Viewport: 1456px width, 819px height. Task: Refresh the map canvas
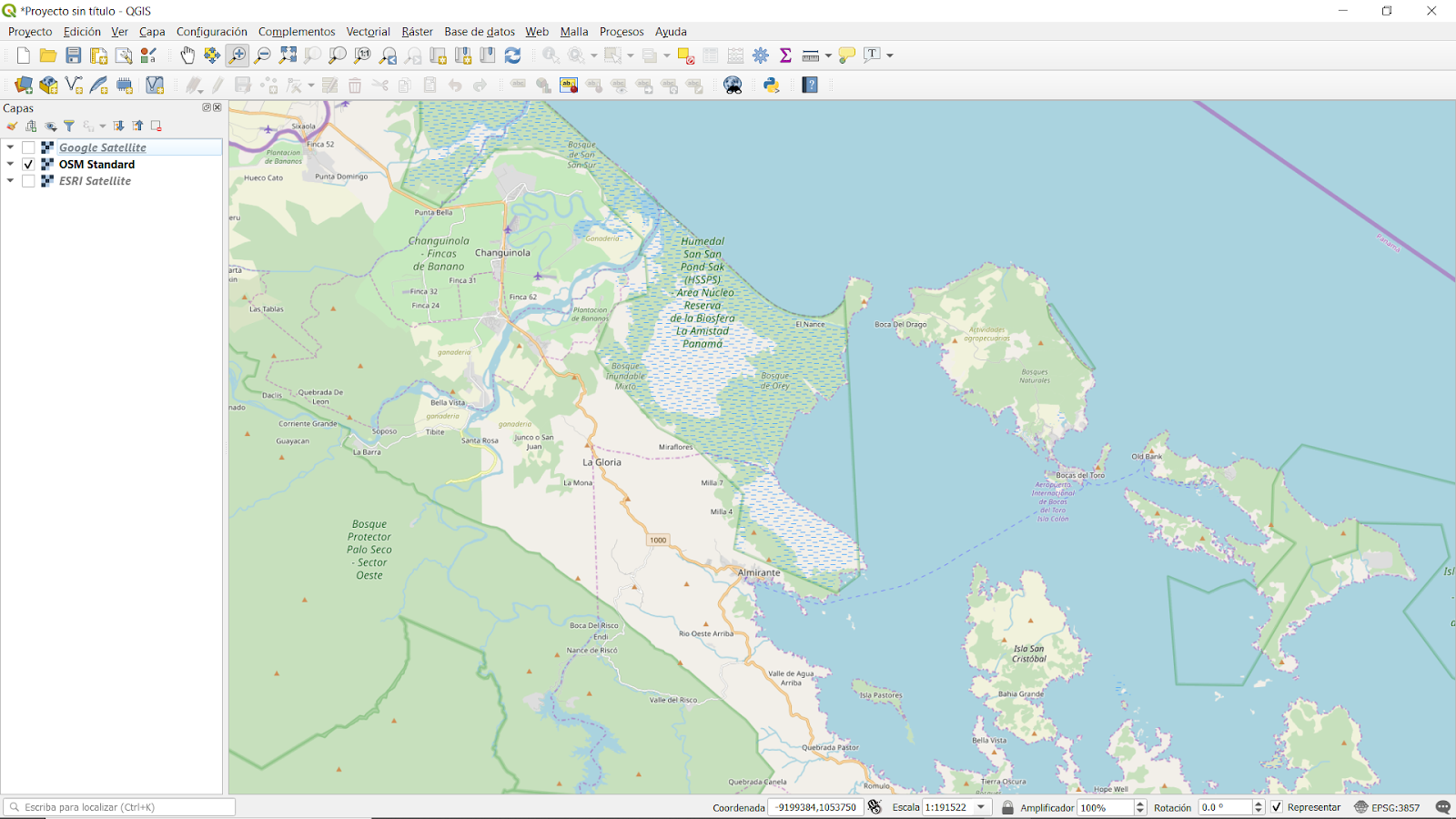512,55
